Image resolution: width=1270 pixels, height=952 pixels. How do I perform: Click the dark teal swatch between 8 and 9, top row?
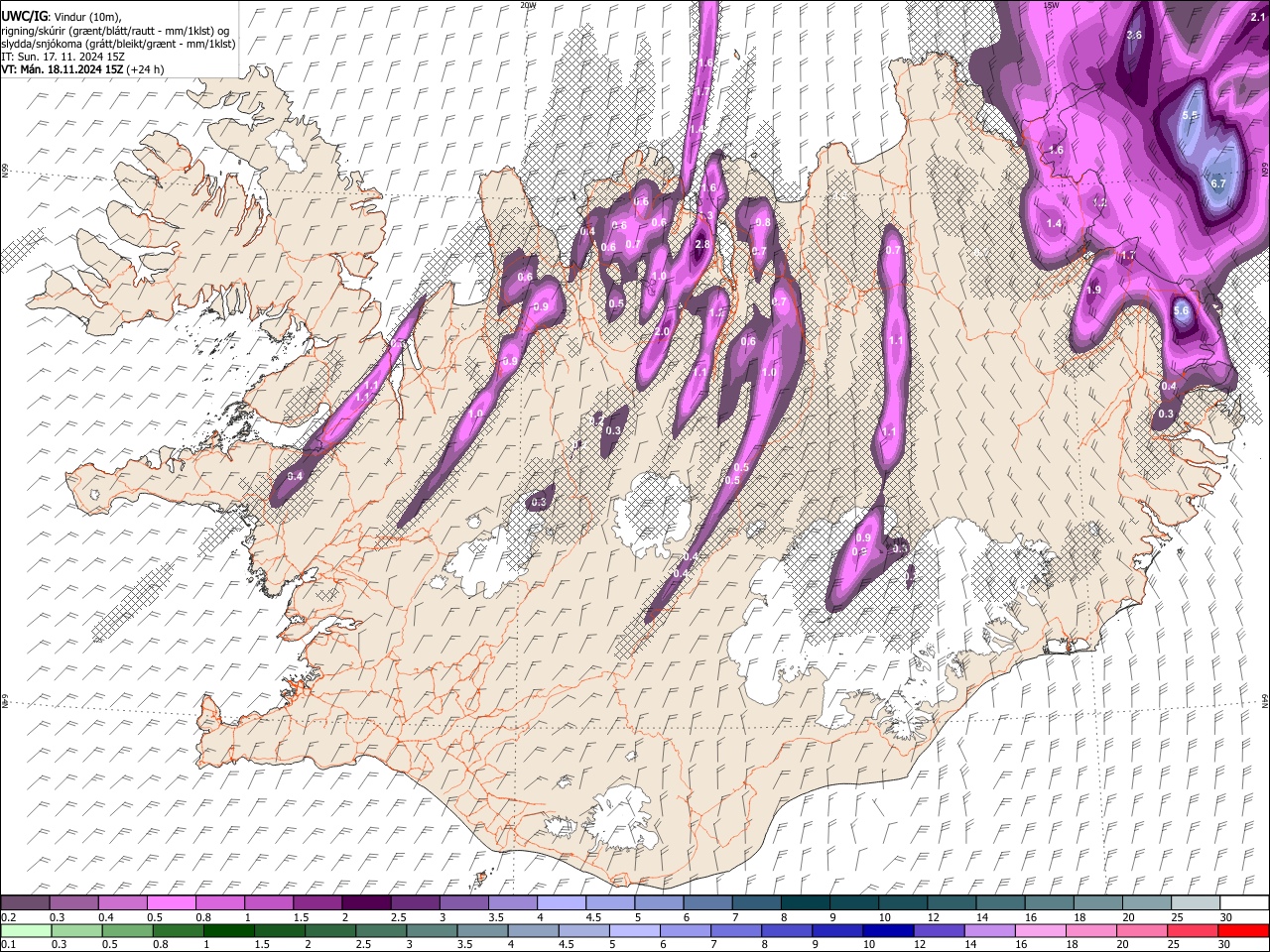tap(805, 903)
